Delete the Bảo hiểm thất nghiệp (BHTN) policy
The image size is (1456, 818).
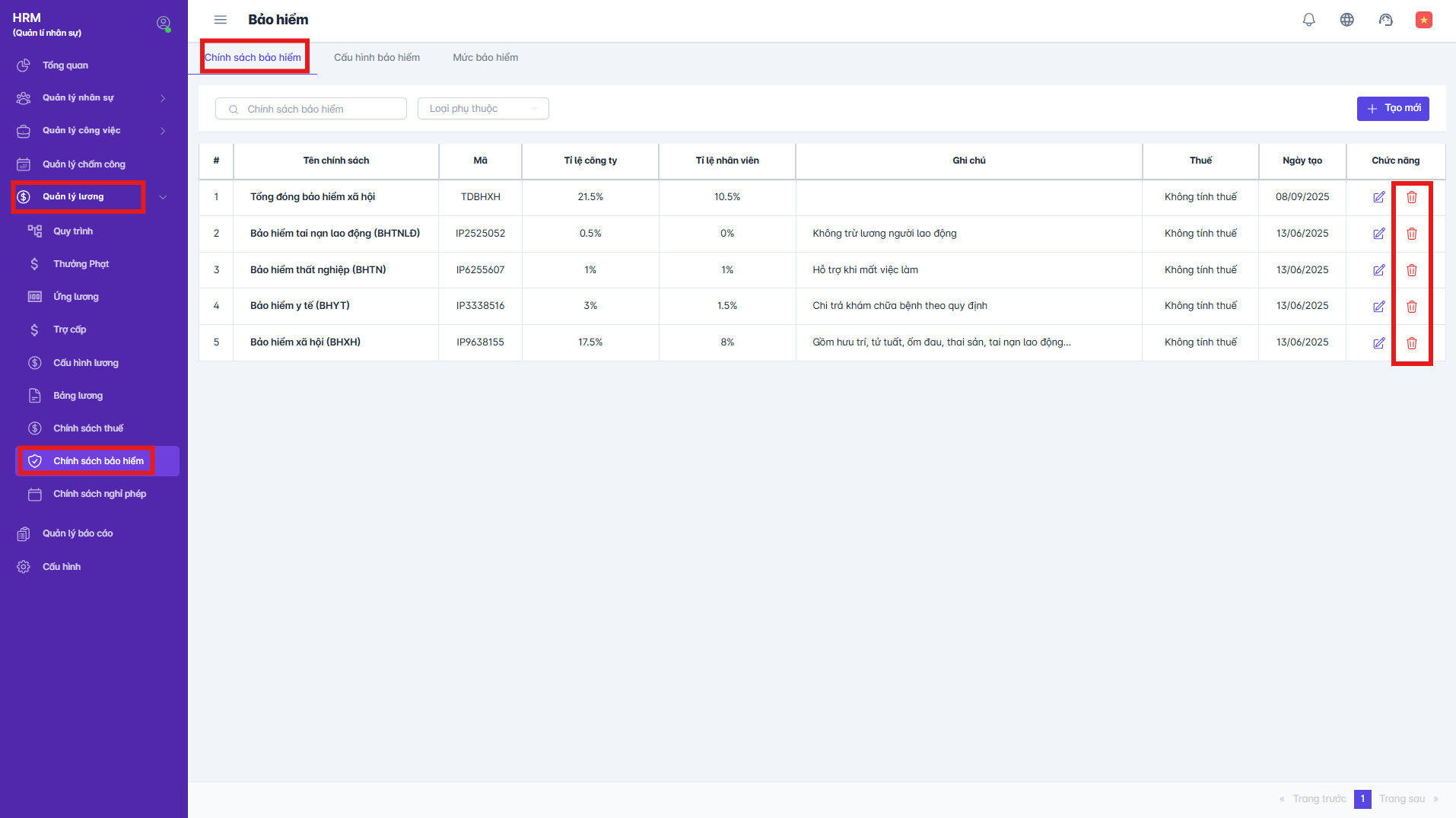(1411, 270)
